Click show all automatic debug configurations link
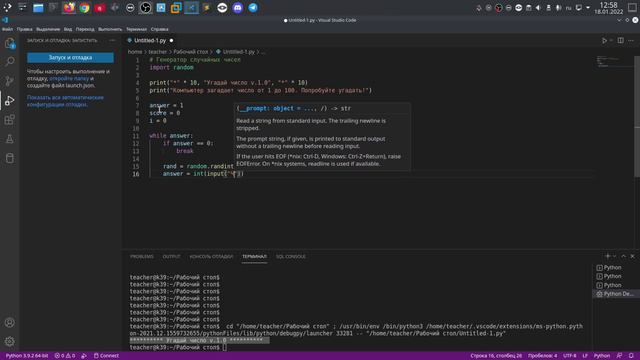The image size is (640, 360). coord(65,101)
